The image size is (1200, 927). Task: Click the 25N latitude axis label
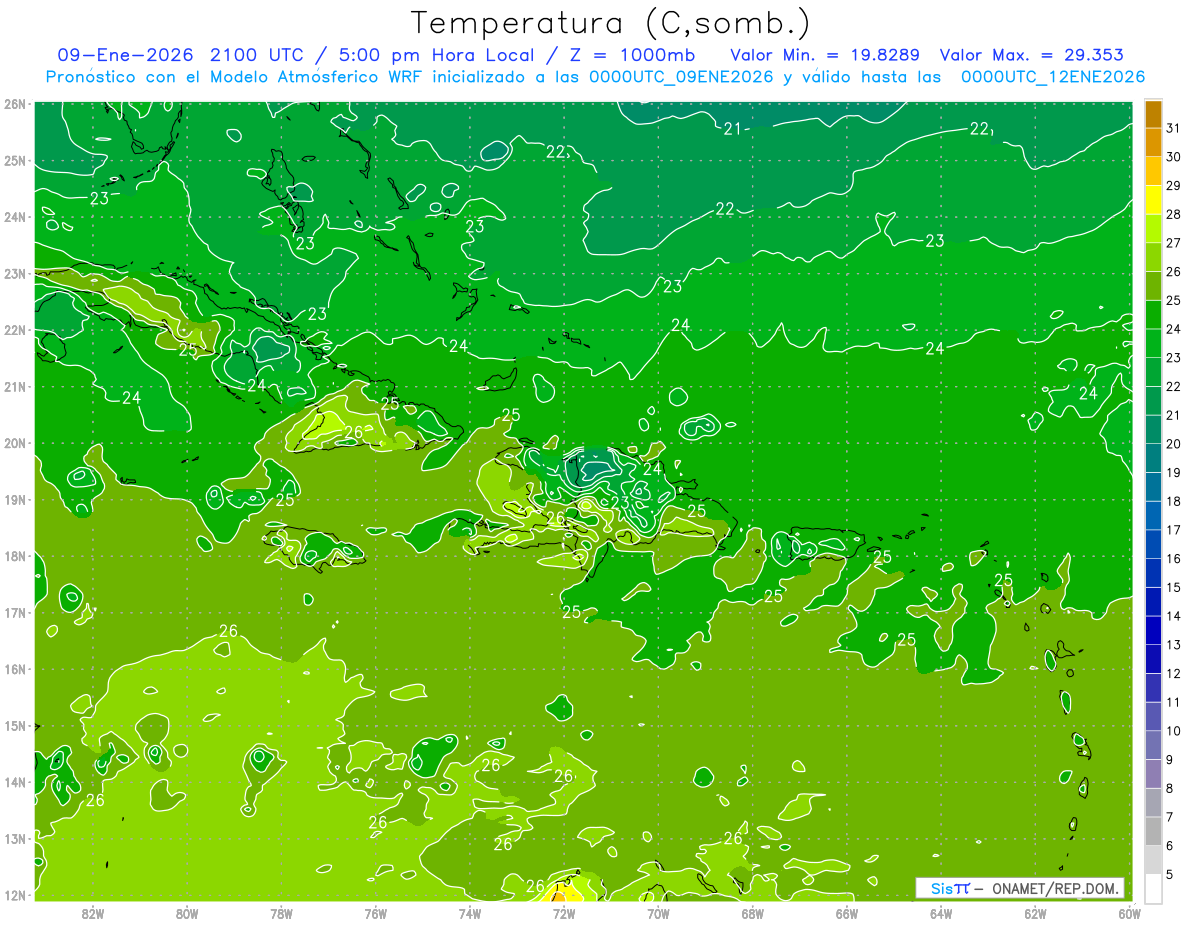coord(15,160)
